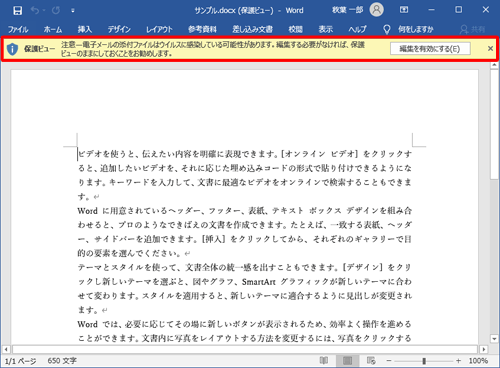Open the ヘルプ tab
The width and height of the screenshot is (500, 368).
point(357,29)
